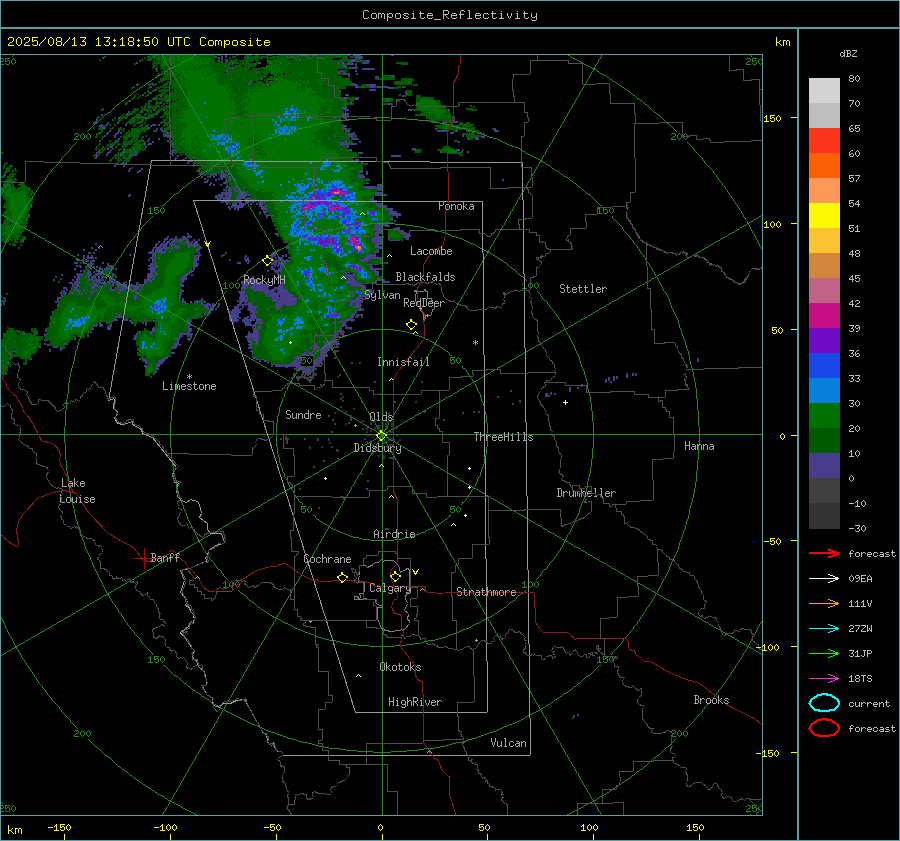
Task: Click the yellow 54-51 dBZ color swatch
Action: (824, 215)
